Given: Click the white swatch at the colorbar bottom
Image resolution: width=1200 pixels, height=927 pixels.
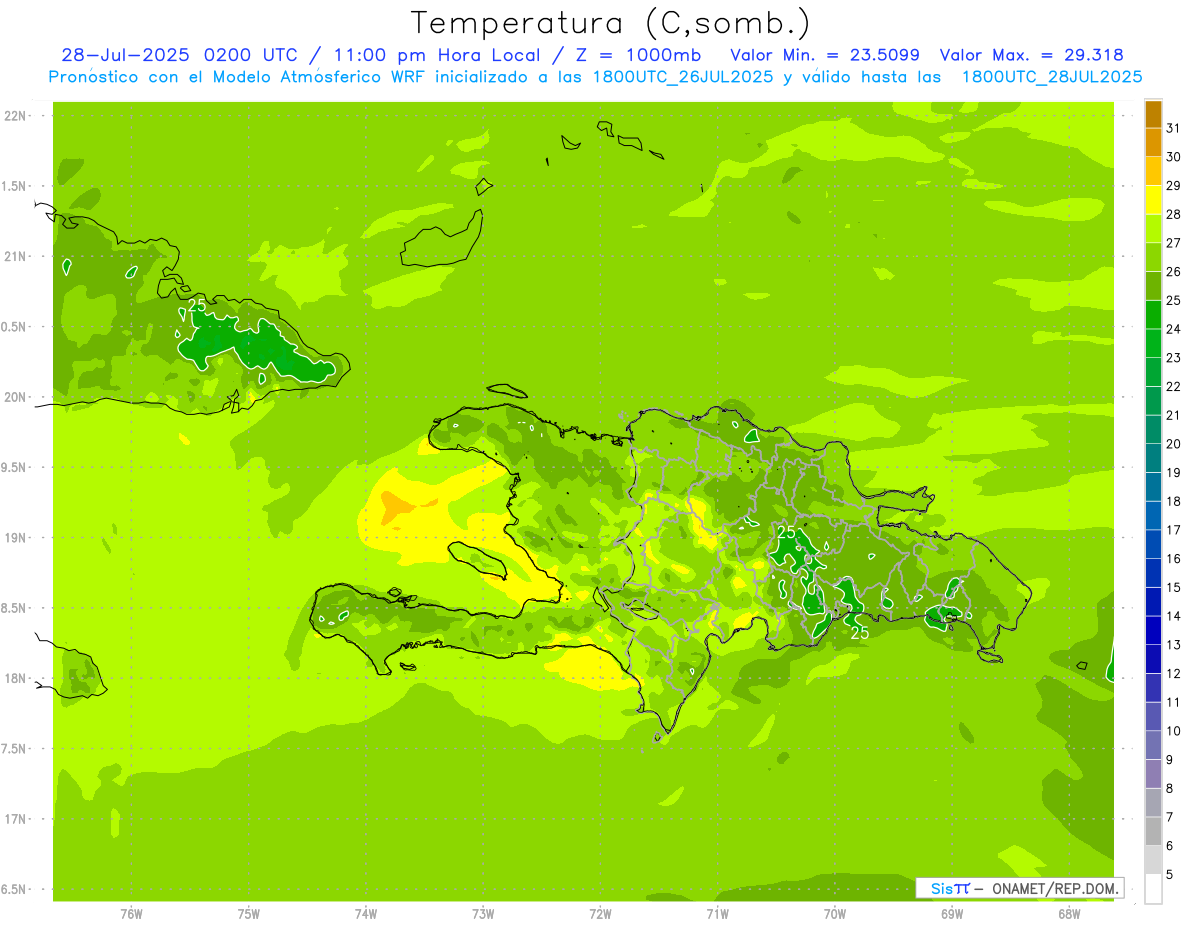Looking at the screenshot, I should 1153,888.
